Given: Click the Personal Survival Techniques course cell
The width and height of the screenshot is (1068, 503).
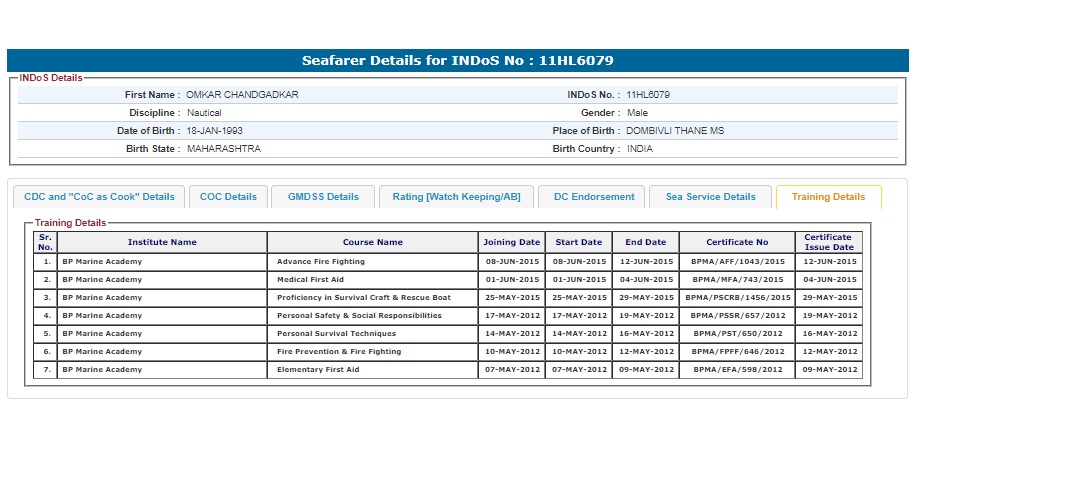Looking at the screenshot, I should coord(336,334).
